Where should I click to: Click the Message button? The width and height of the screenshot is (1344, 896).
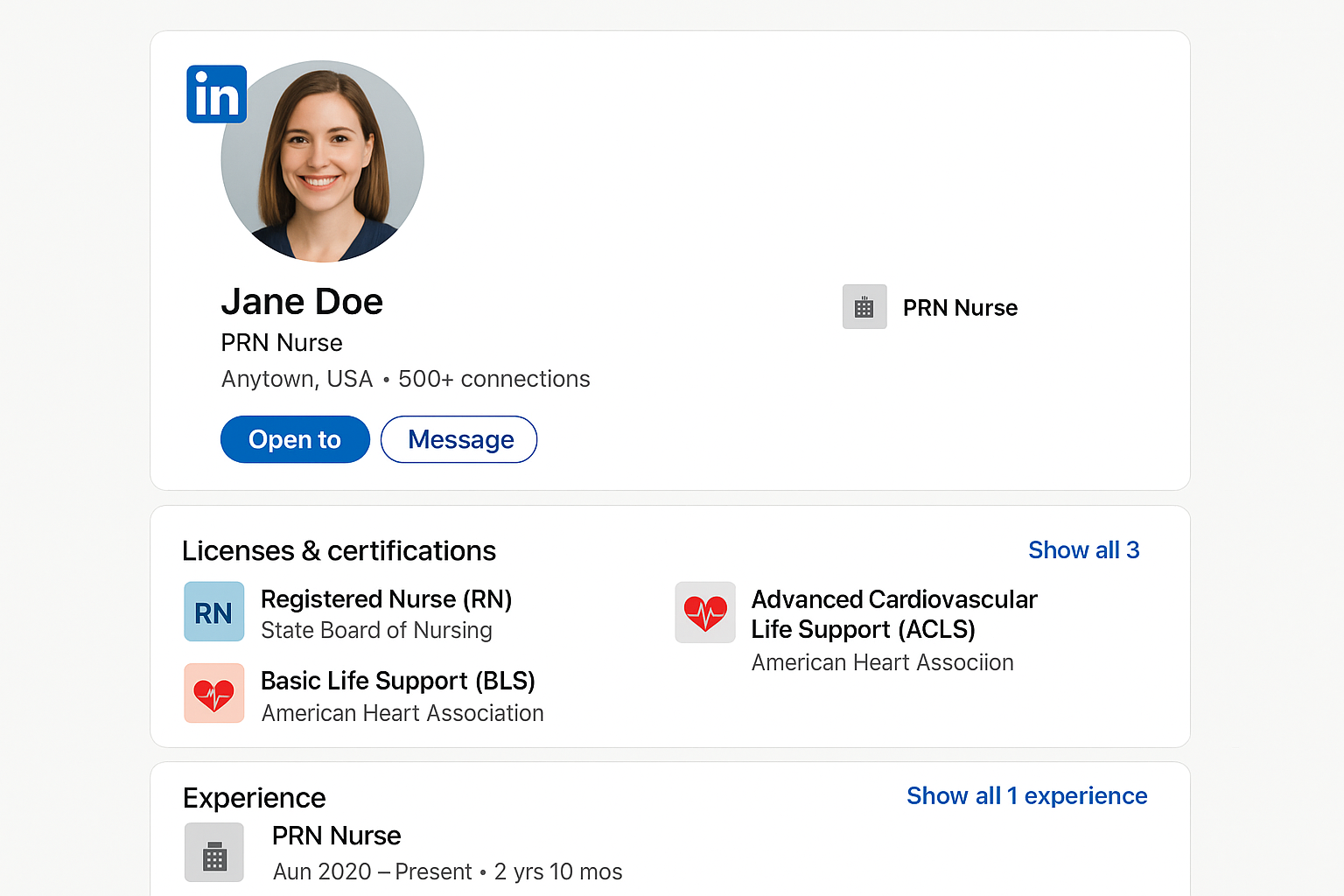pos(459,439)
